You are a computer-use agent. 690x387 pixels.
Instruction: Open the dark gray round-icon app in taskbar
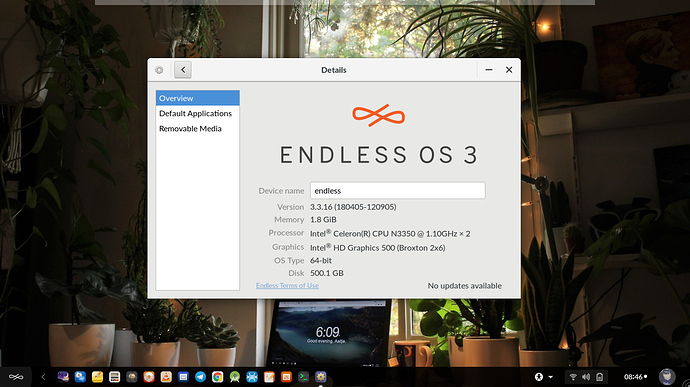coord(132,377)
